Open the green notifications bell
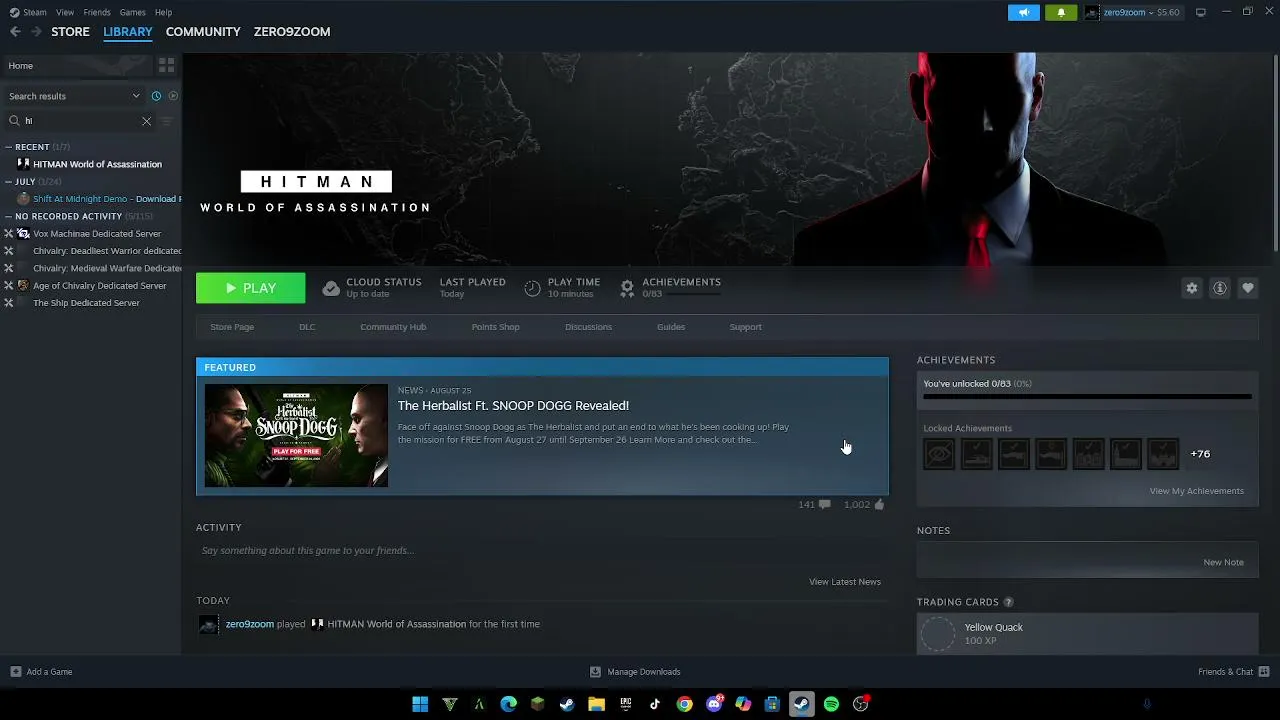The height and width of the screenshot is (720, 1280). pyautogui.click(x=1061, y=12)
